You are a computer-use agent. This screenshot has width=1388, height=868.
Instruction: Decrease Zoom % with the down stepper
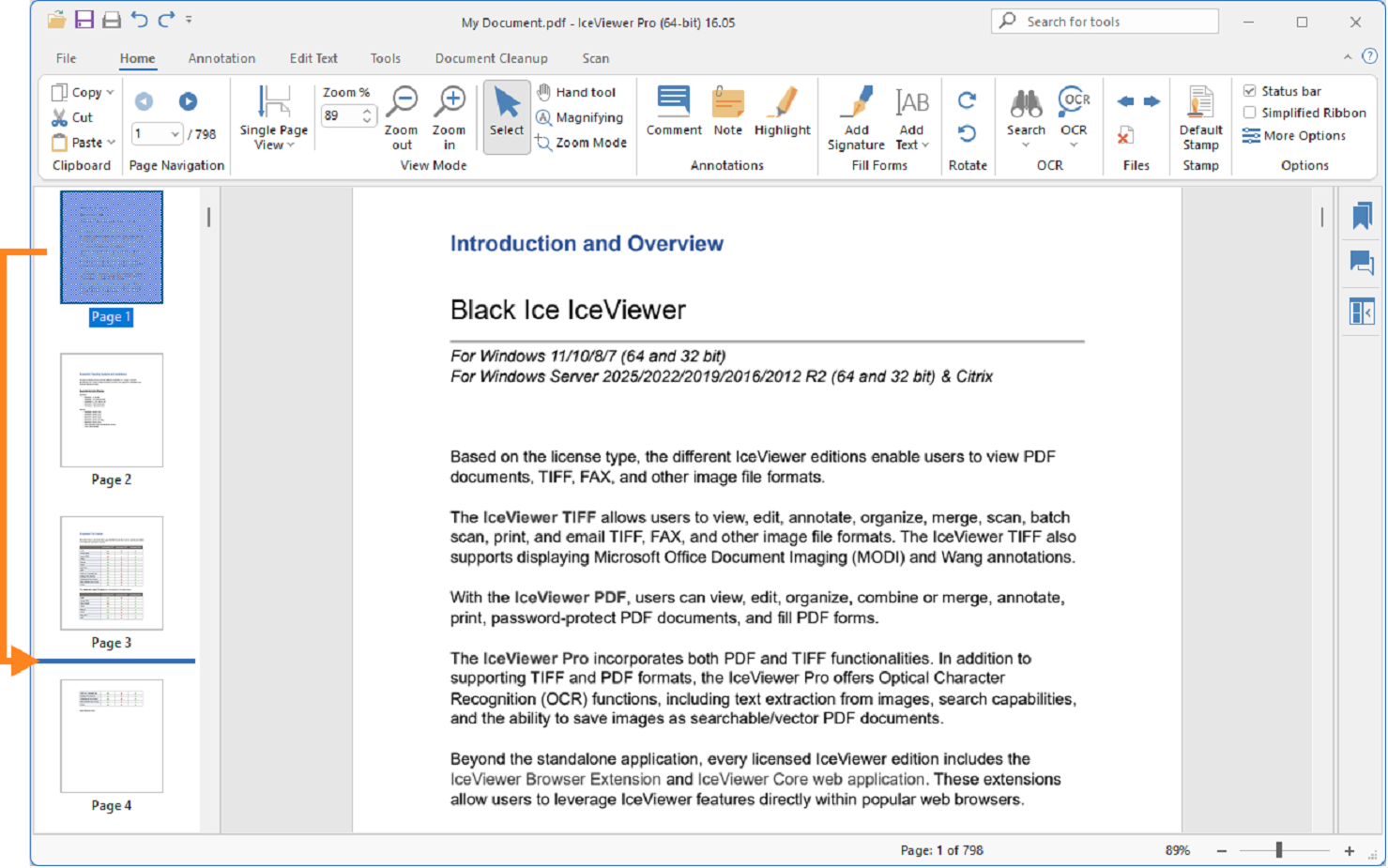[367, 121]
